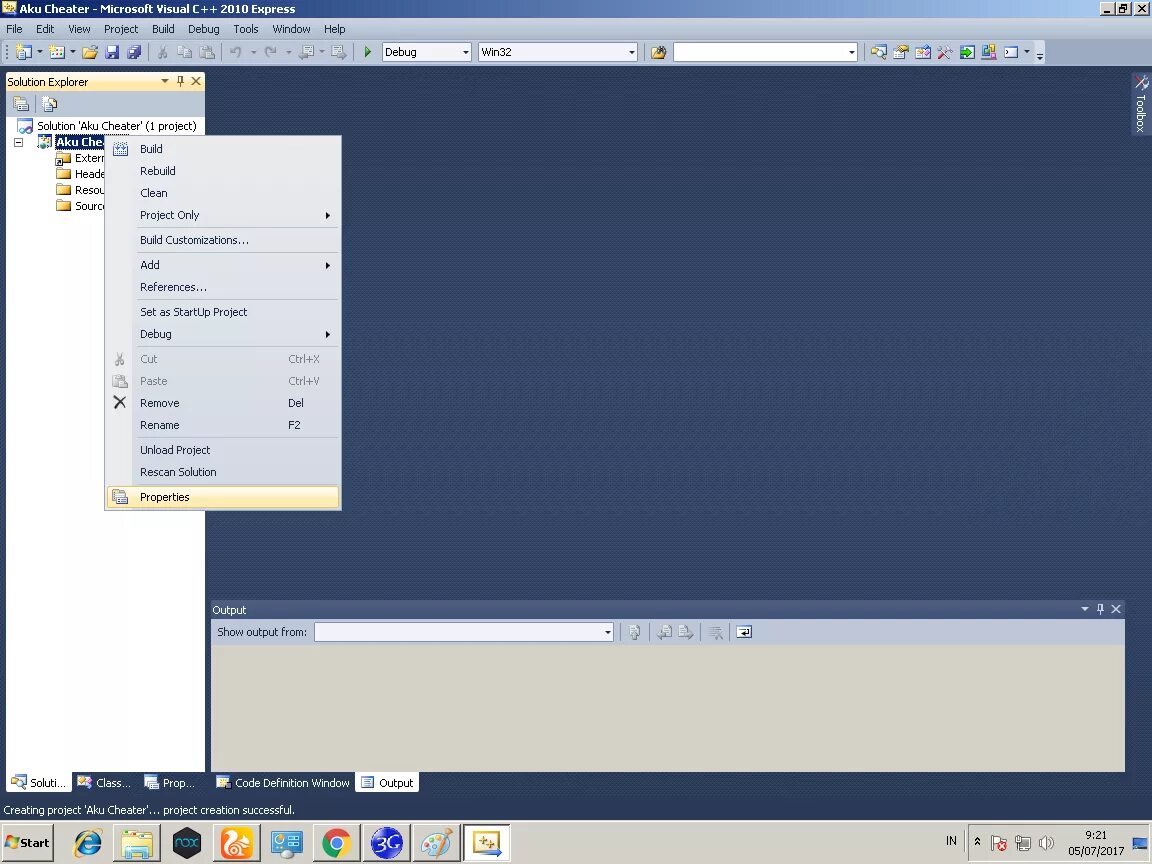Open the Debug submenu in context menu

(x=223, y=334)
